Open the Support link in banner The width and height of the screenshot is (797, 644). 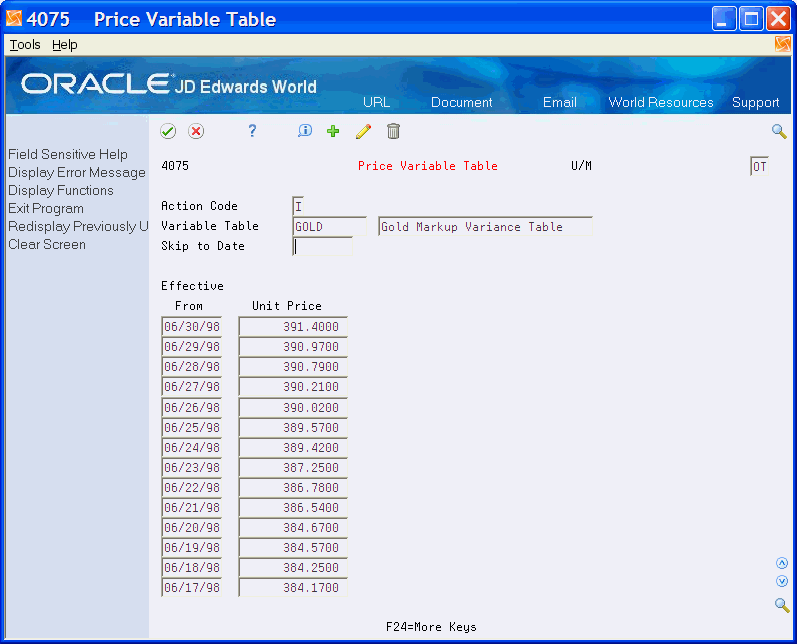(x=755, y=102)
